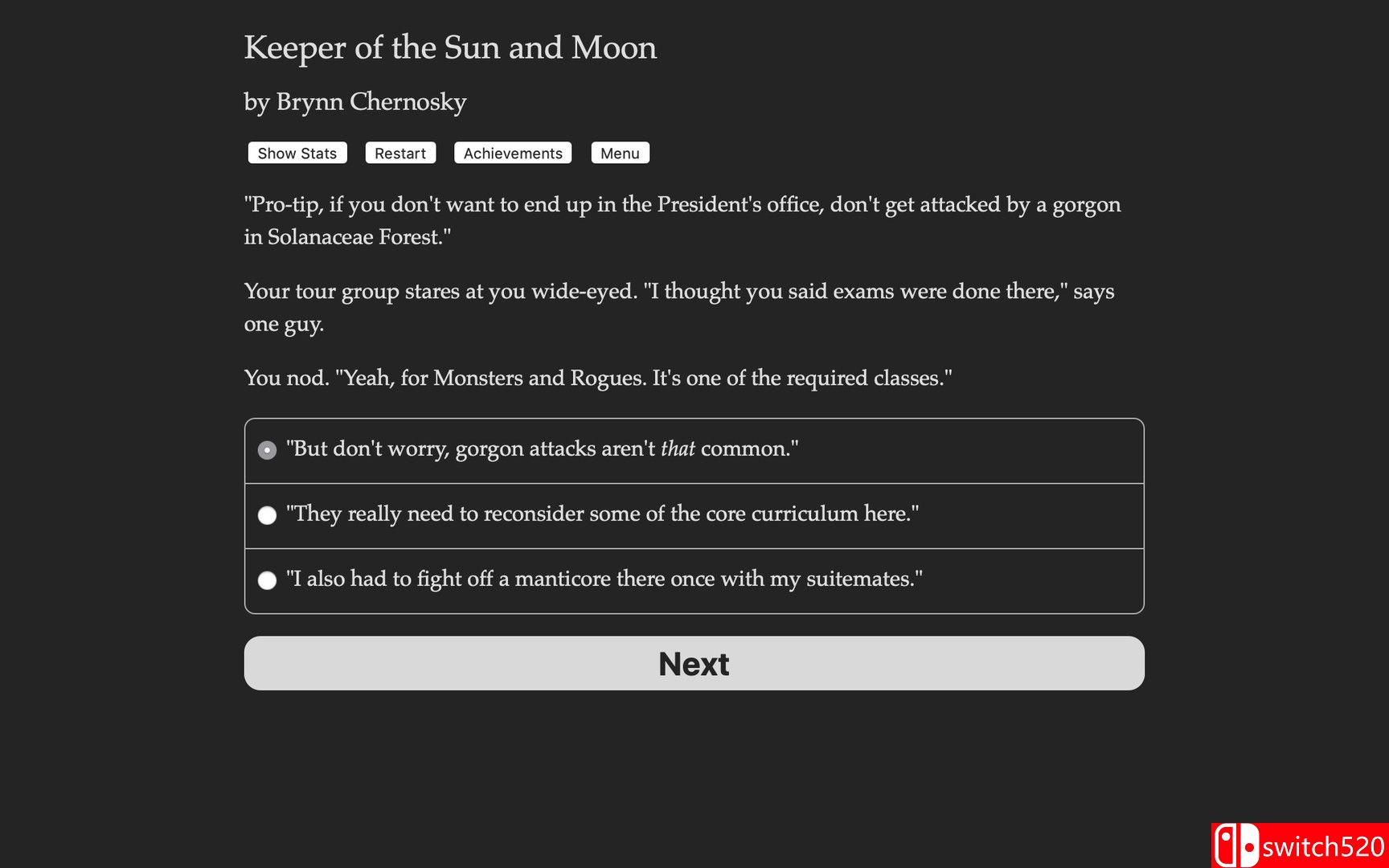The height and width of the screenshot is (868, 1389).
Task: Click the "Keeper of the Sun and Moon" title
Action: pyautogui.click(x=450, y=47)
